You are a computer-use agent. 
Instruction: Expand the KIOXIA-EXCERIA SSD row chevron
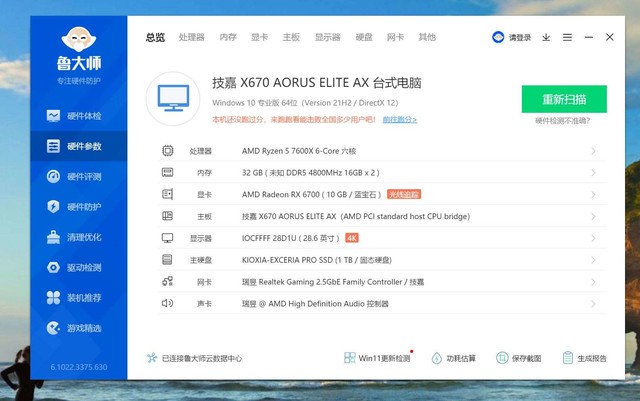click(x=593, y=260)
